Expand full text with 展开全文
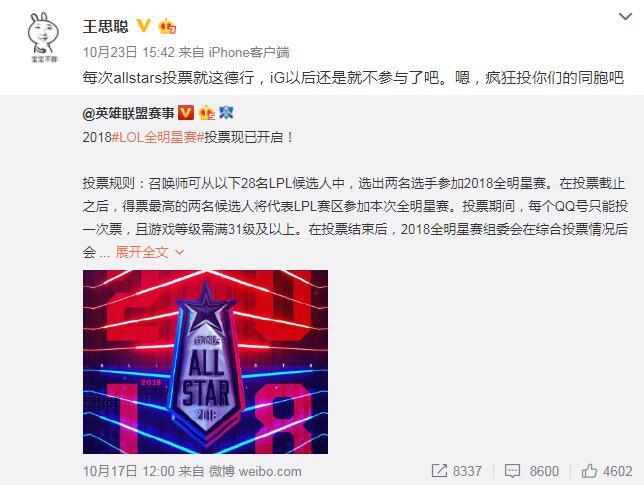644x485 pixels. [x=142, y=252]
